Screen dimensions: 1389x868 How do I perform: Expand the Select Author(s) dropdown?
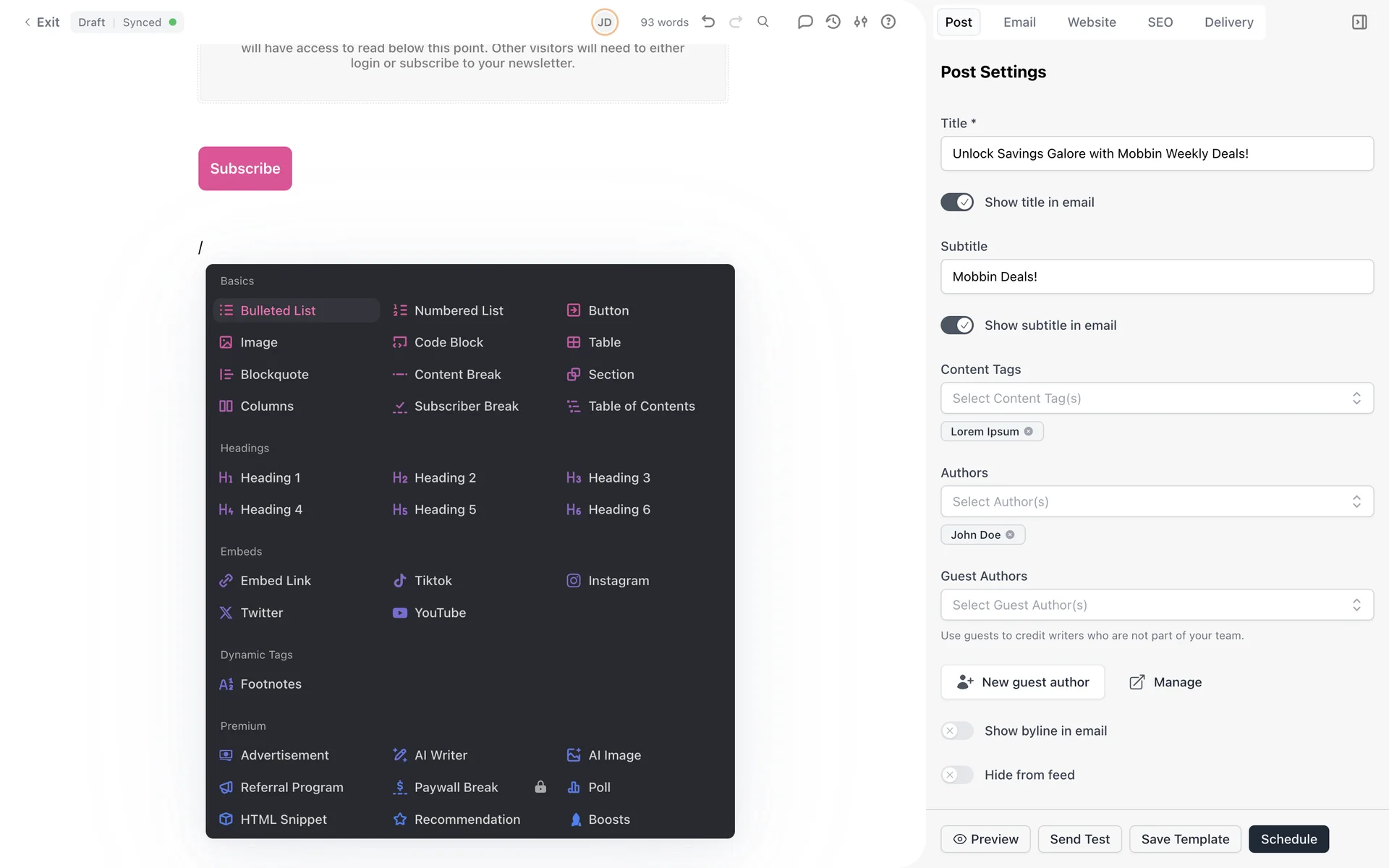(1156, 501)
